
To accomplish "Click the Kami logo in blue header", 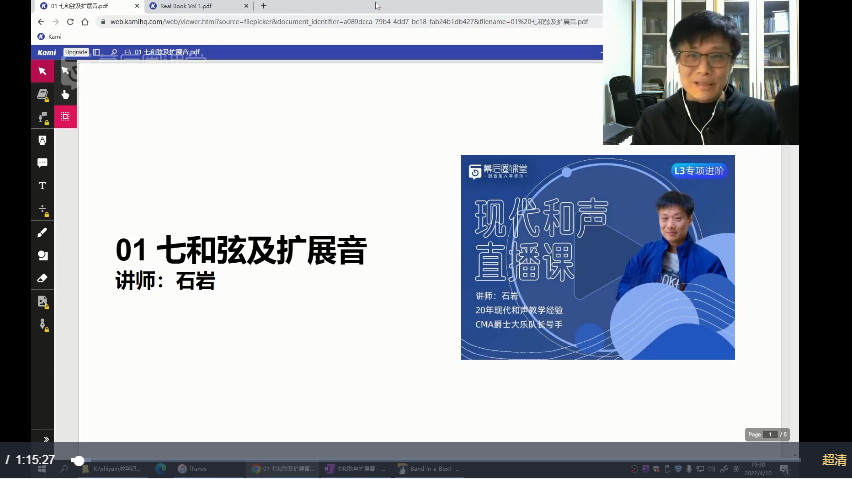I will (x=47, y=52).
